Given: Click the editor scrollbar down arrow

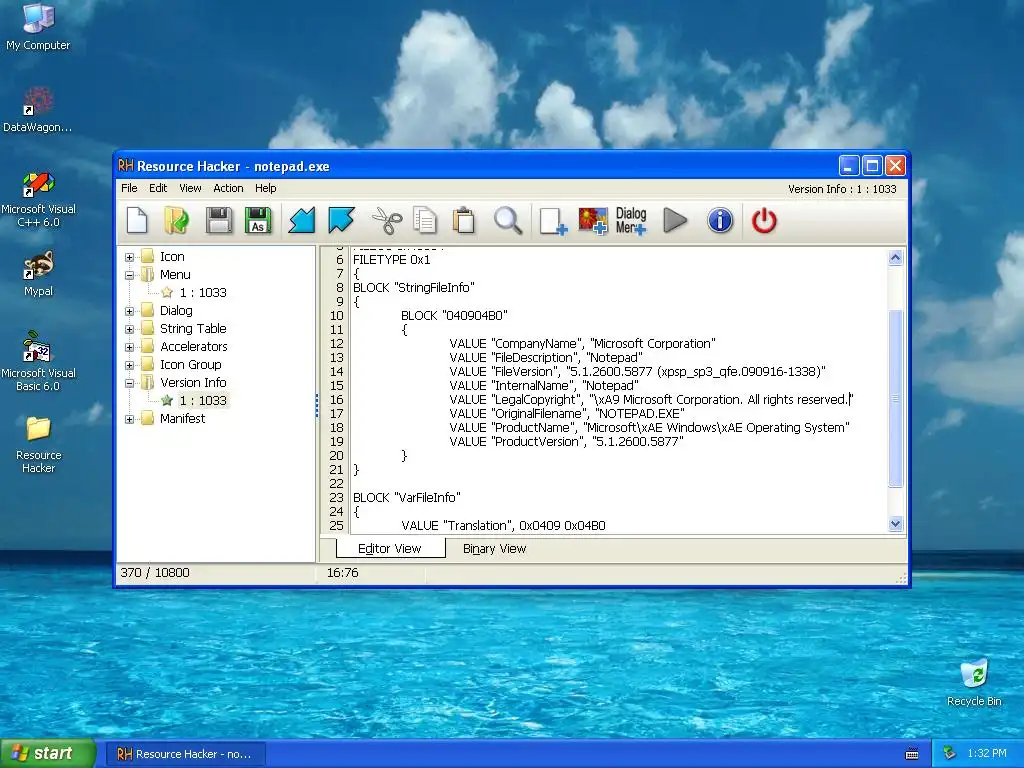Looking at the screenshot, I should pos(895,523).
